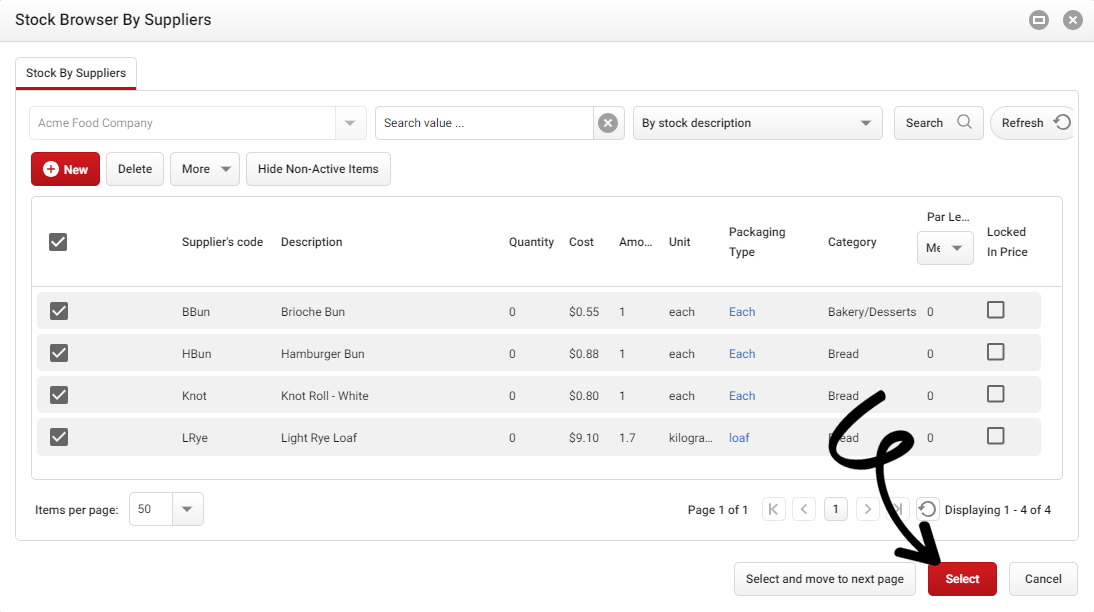Open the More actions dropdown
This screenshot has width=1094, height=612.
coord(204,169)
